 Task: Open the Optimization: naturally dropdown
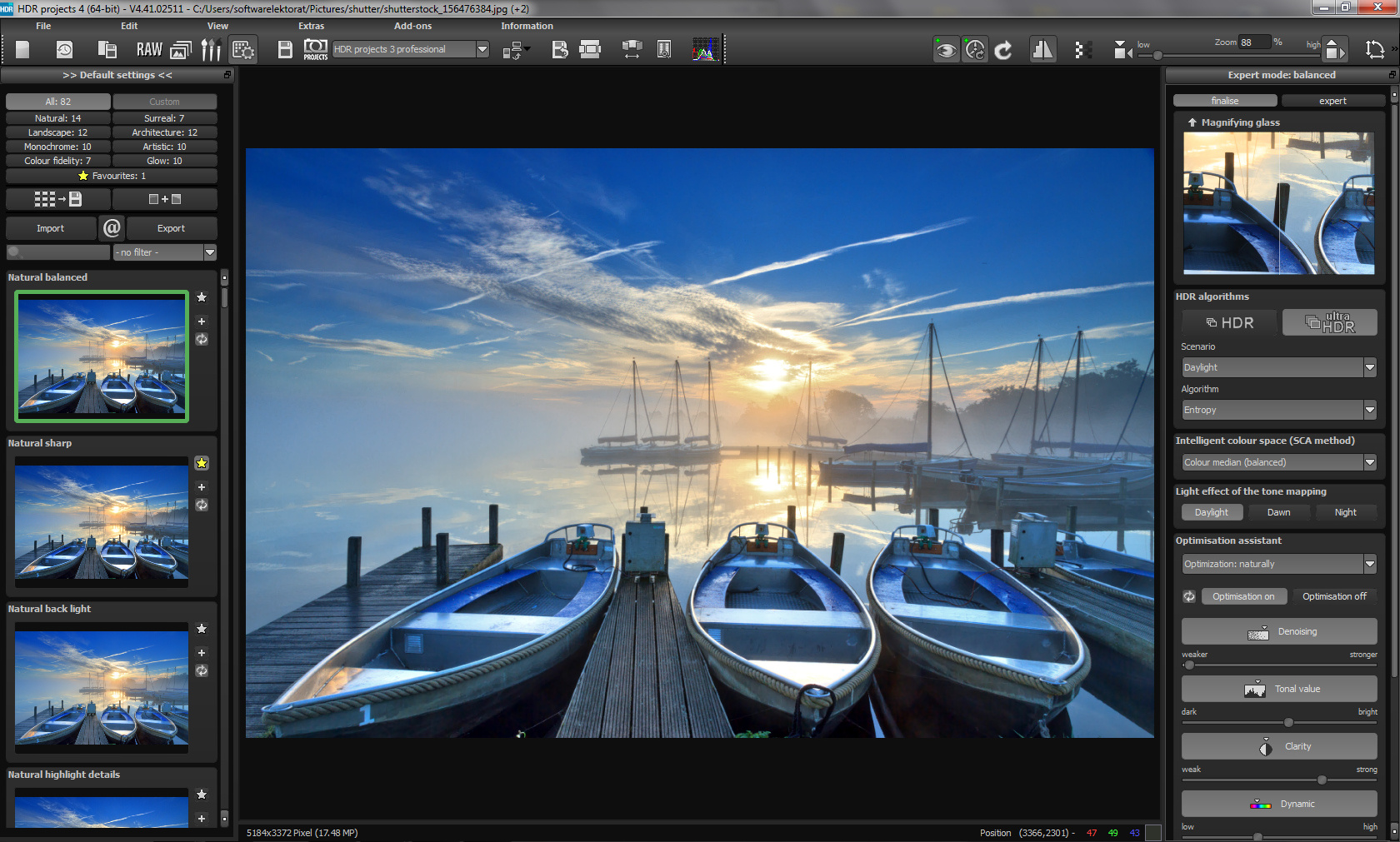tap(1279, 564)
